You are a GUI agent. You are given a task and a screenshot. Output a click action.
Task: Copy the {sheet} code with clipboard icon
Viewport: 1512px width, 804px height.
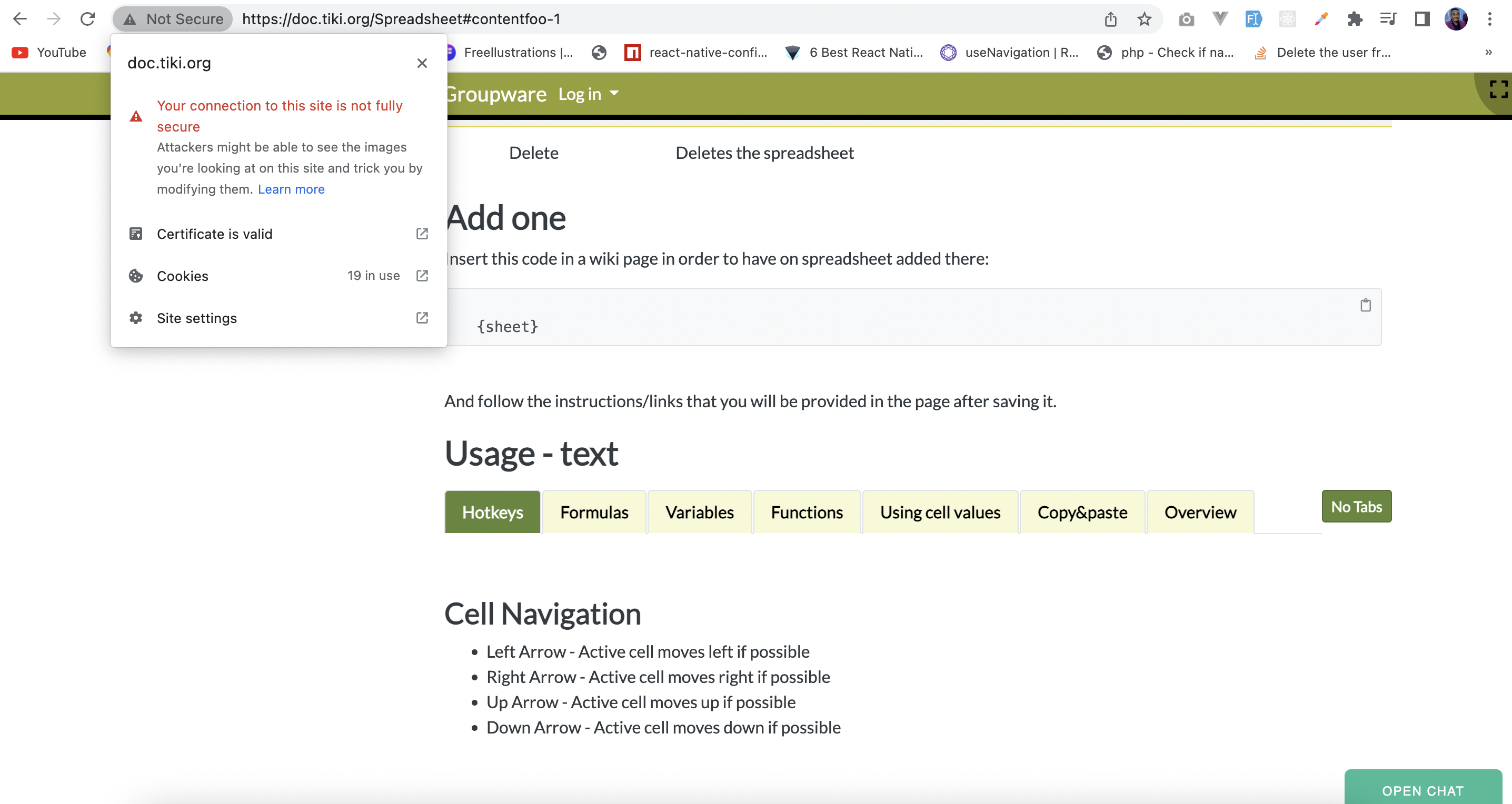(x=1365, y=305)
